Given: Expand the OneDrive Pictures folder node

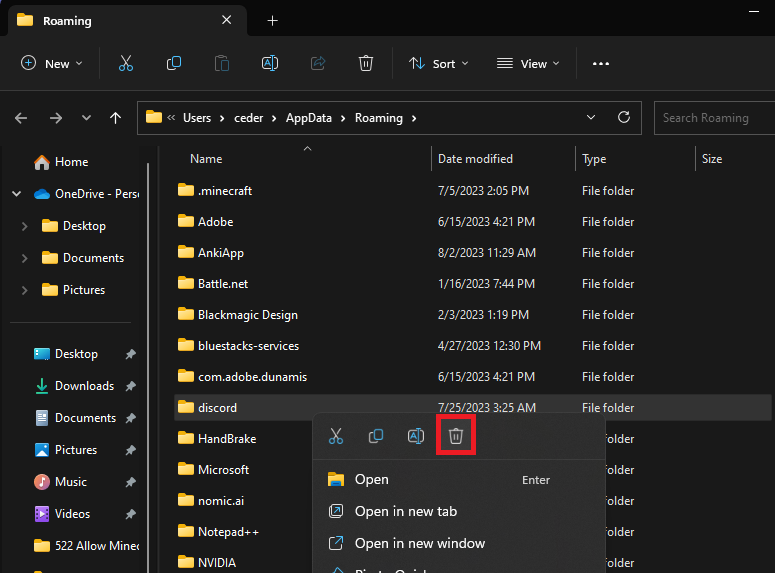Looking at the screenshot, I should pos(24,290).
